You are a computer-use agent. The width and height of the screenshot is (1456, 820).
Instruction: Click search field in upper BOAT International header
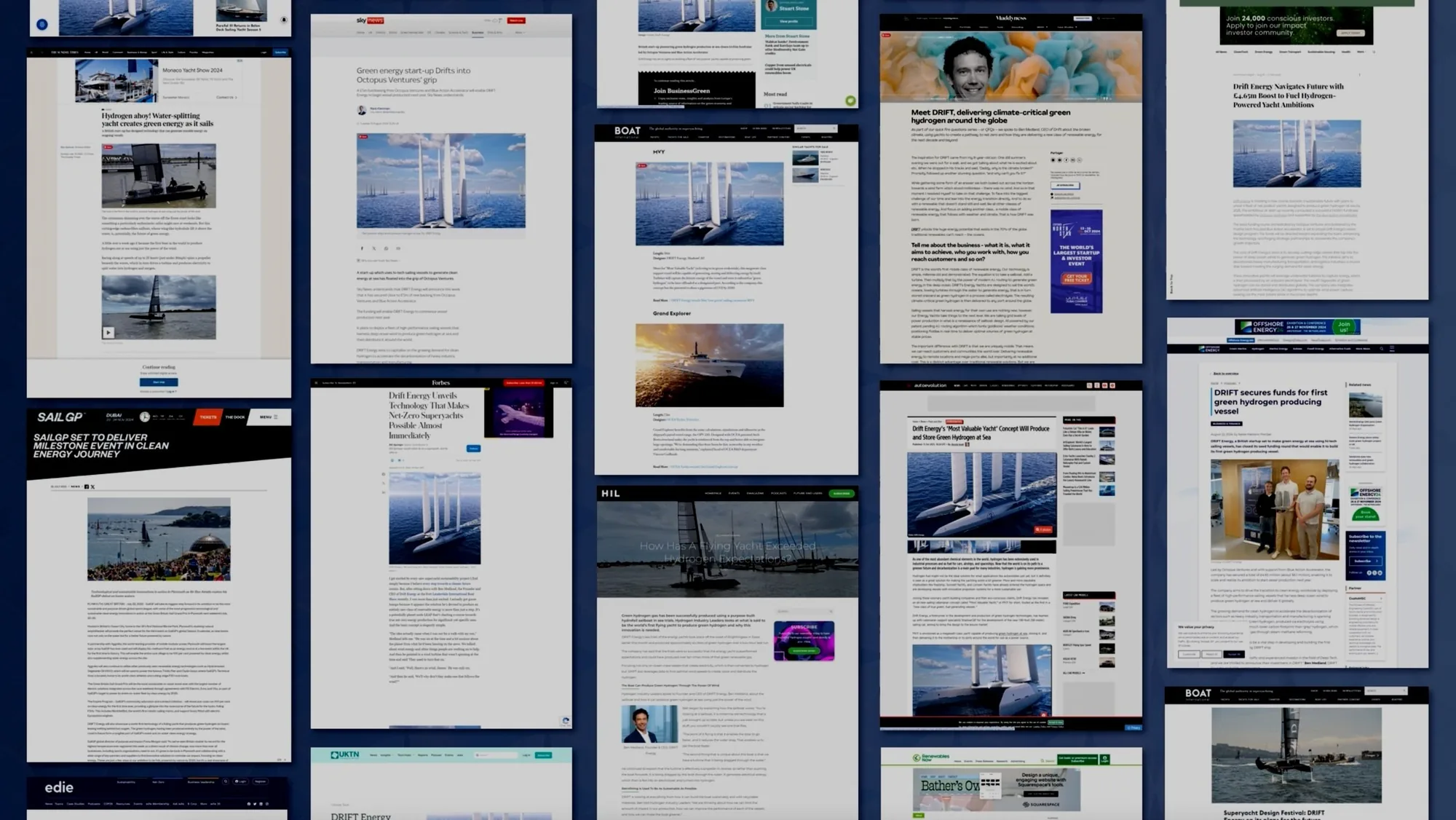(x=815, y=128)
